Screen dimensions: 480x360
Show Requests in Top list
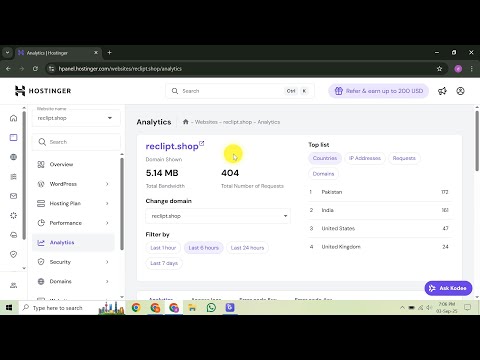tap(404, 158)
